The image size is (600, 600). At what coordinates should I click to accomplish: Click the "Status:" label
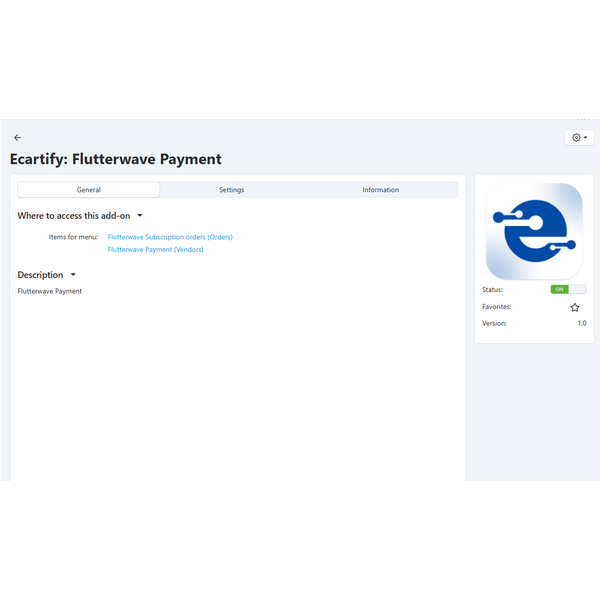tap(492, 289)
